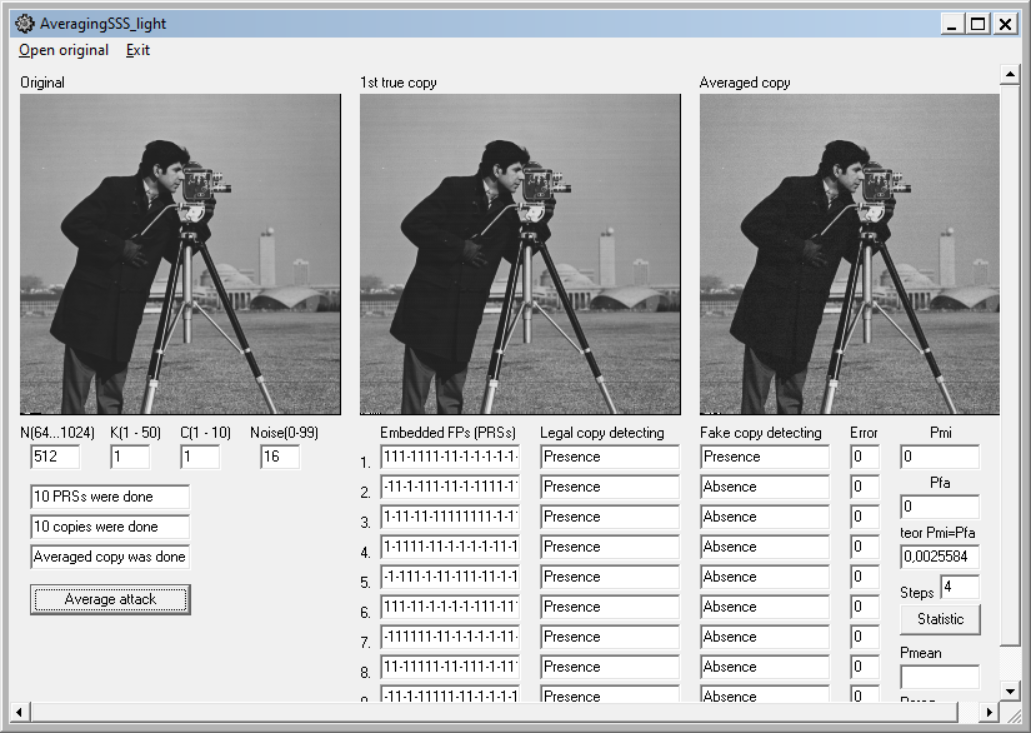The image size is (1031, 733).
Task: Click the horizontal scrollbar right arrow
Action: (x=989, y=711)
